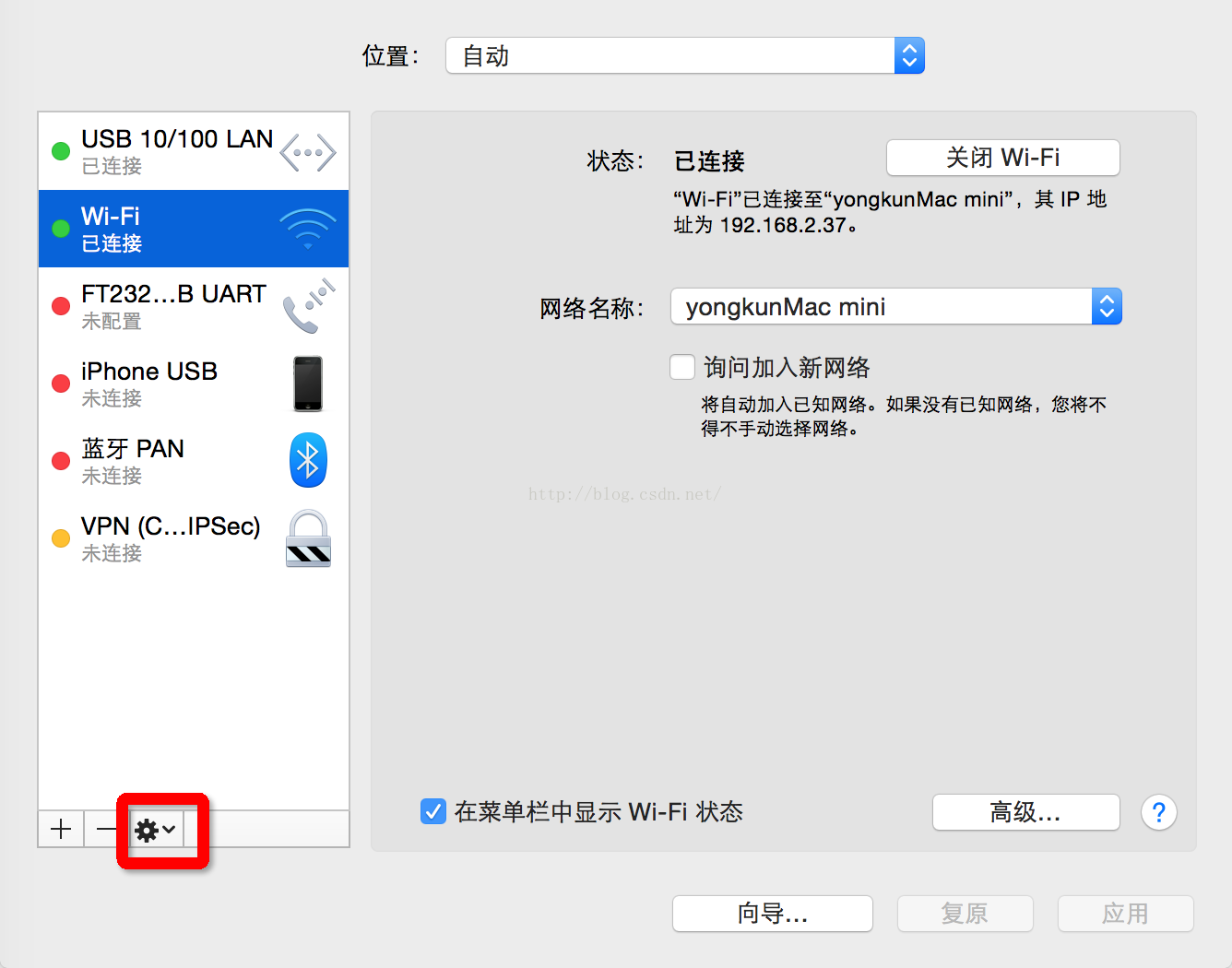The image size is (1232, 968).
Task: Open the gear action menu
Action: [x=156, y=830]
